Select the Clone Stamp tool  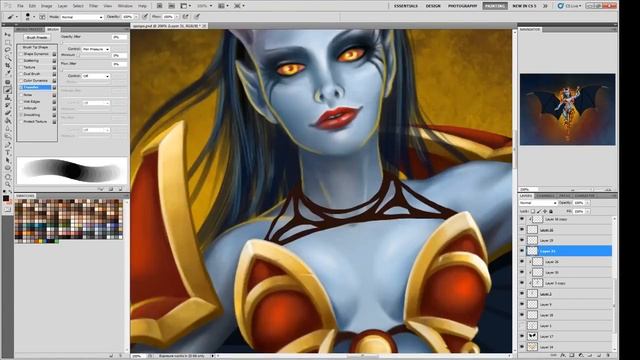click(7, 98)
